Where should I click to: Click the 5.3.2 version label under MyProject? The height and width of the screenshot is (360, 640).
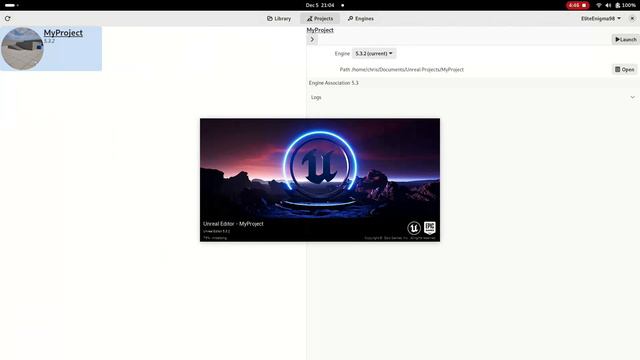coord(49,41)
